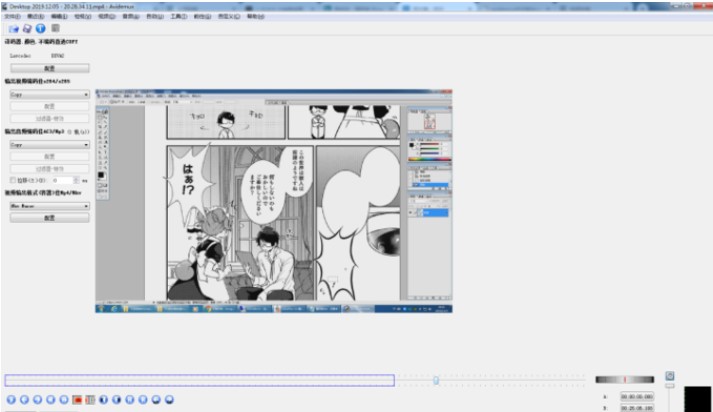Click the video decoder 配置 button under Lavcodec

50,68
